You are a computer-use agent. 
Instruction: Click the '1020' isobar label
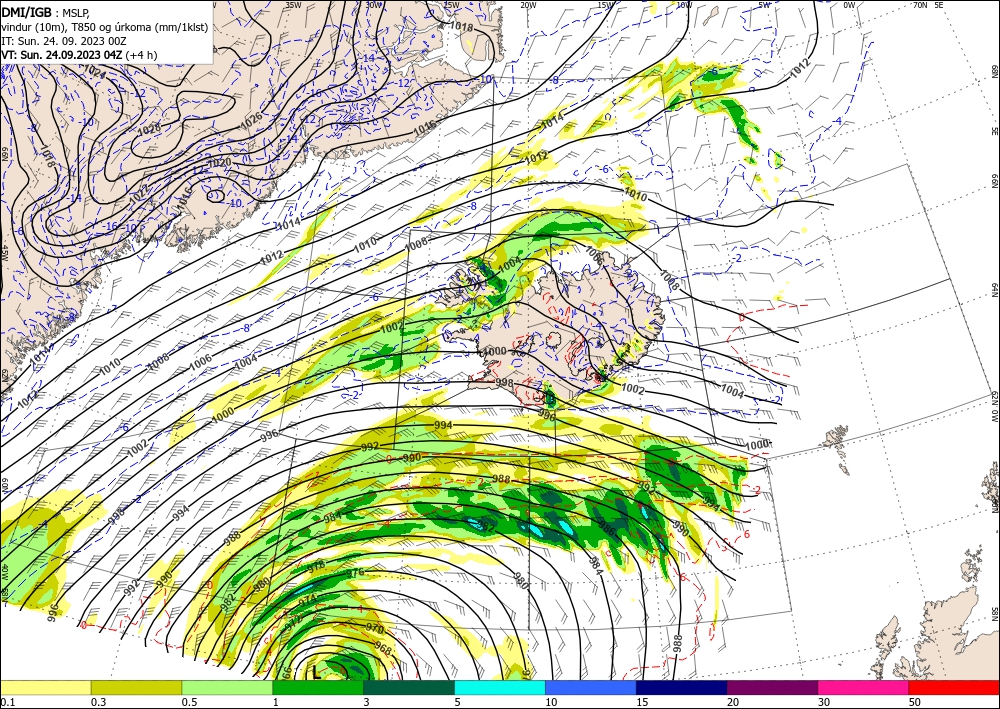[x=219, y=163]
